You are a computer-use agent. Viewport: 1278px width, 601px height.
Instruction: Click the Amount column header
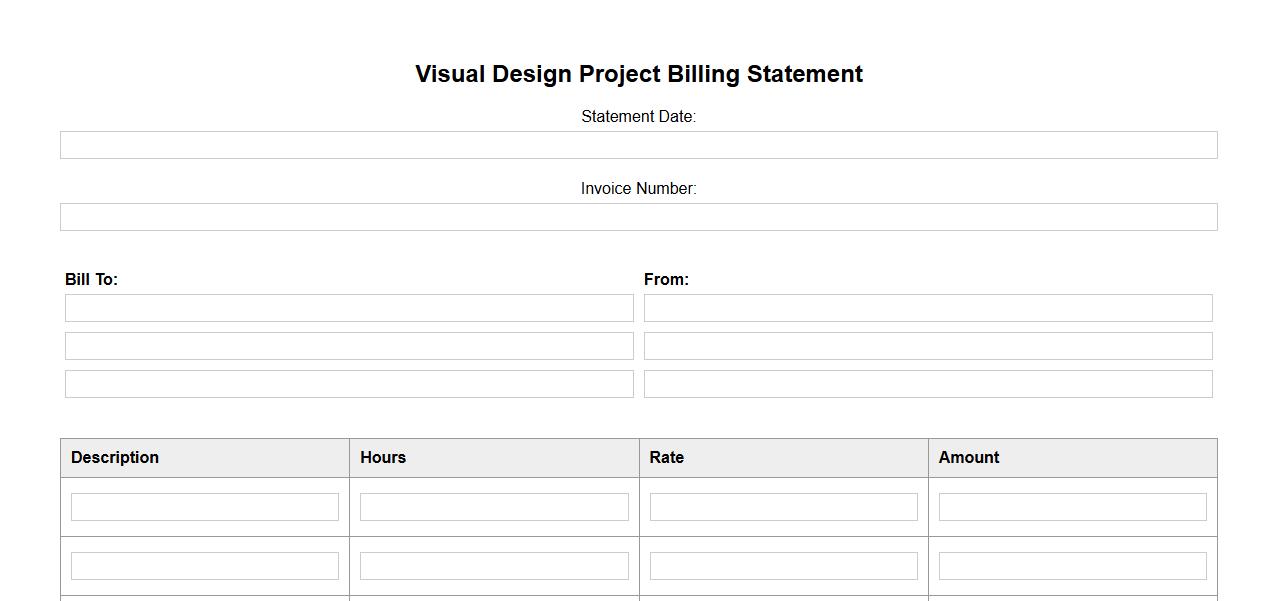(969, 458)
